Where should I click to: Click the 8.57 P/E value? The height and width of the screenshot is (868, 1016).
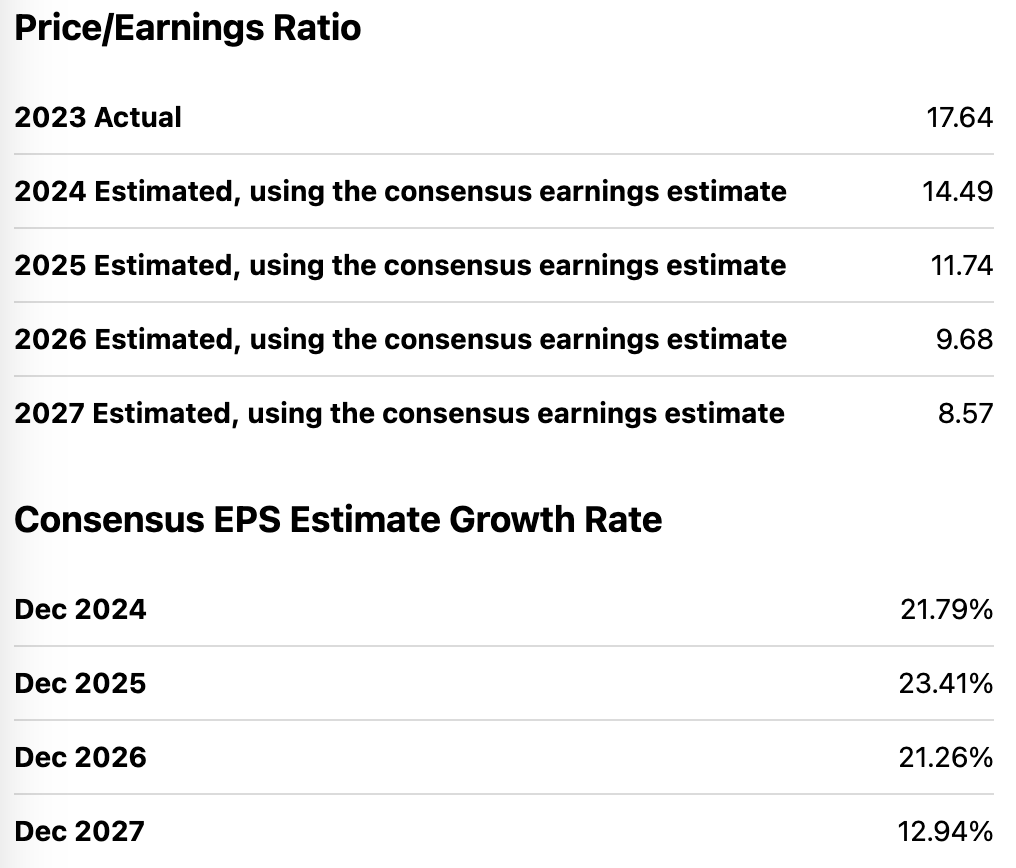tap(965, 413)
